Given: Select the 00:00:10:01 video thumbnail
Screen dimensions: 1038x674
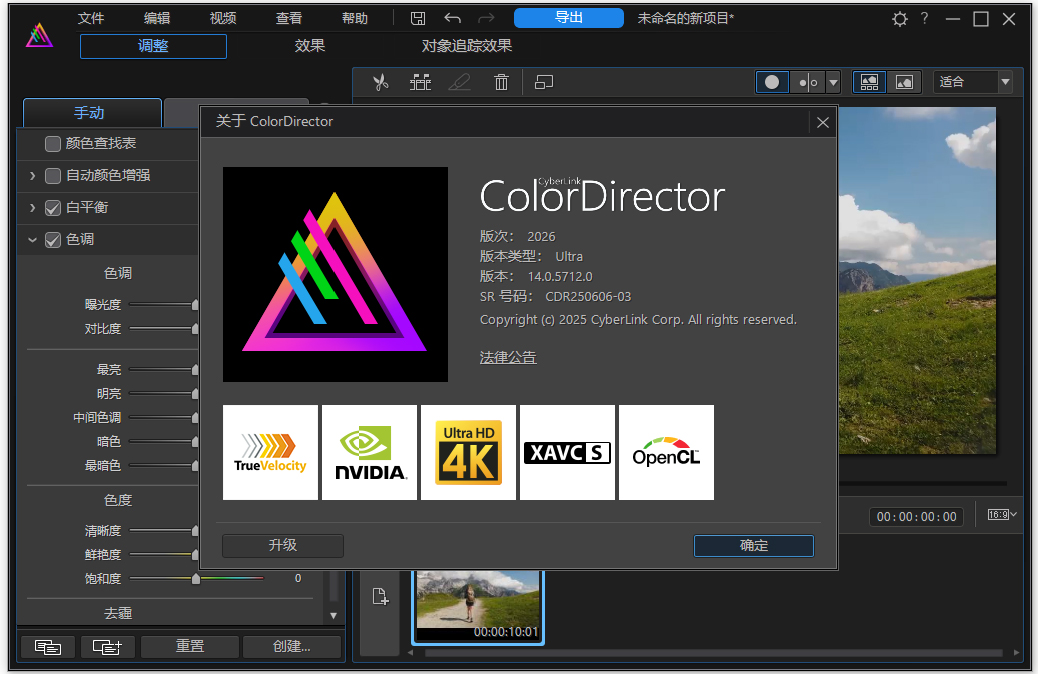Looking at the screenshot, I should [x=478, y=599].
